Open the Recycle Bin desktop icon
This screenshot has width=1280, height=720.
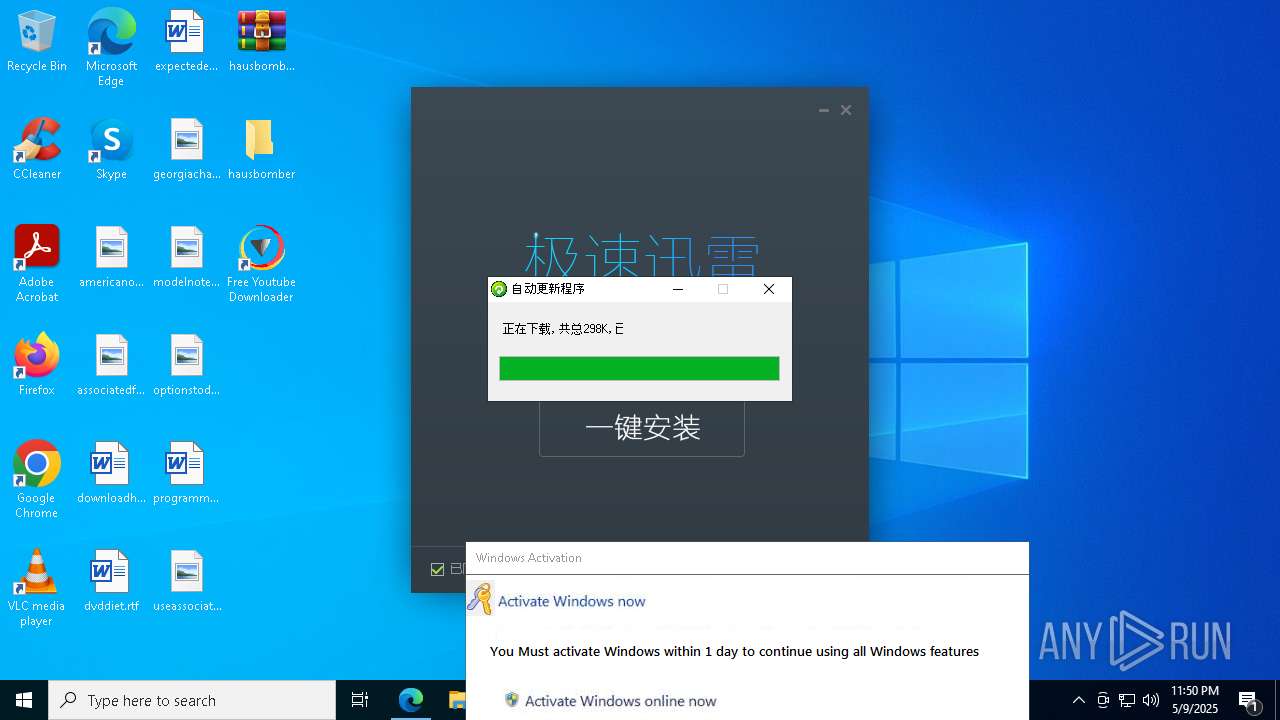coord(37,42)
